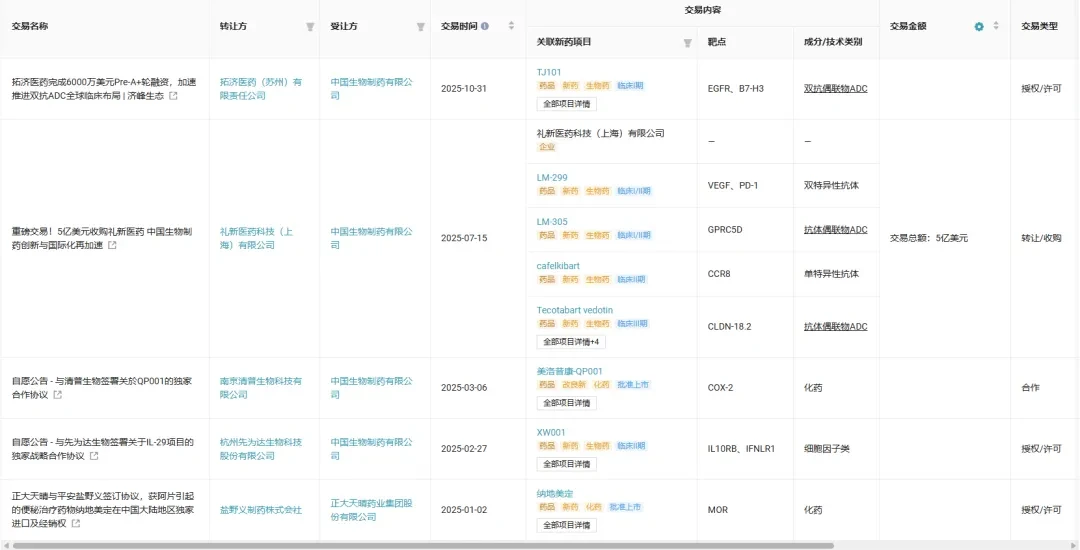1080x550 pixels.
Task: Click 双抗偶联物ADC technology type link
Action: coord(835,89)
